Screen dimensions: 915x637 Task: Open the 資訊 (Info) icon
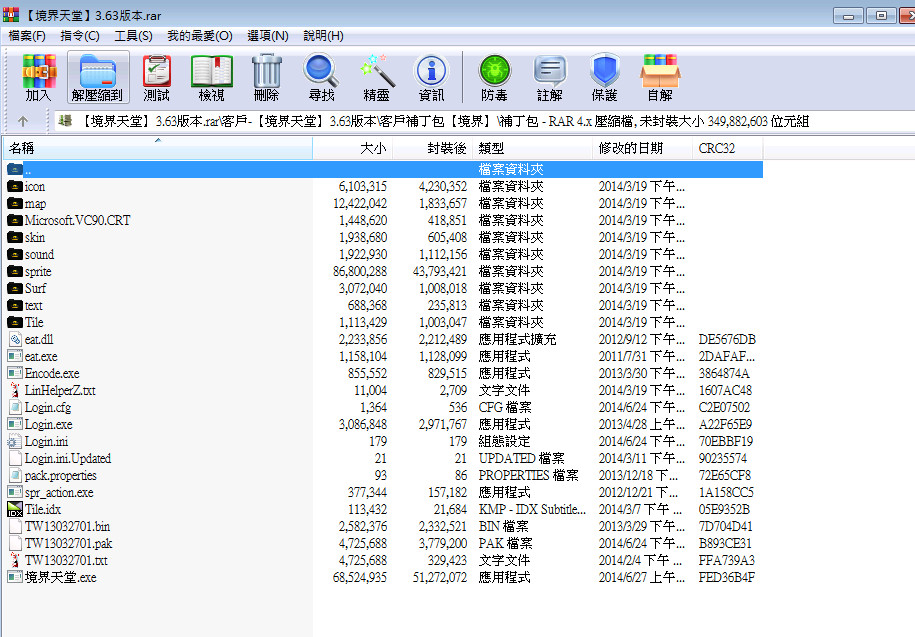(x=431, y=78)
